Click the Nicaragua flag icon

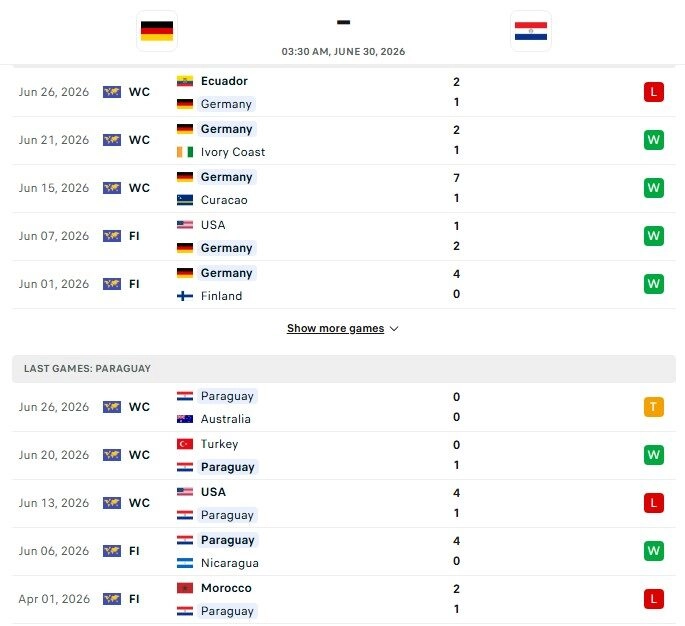185,563
